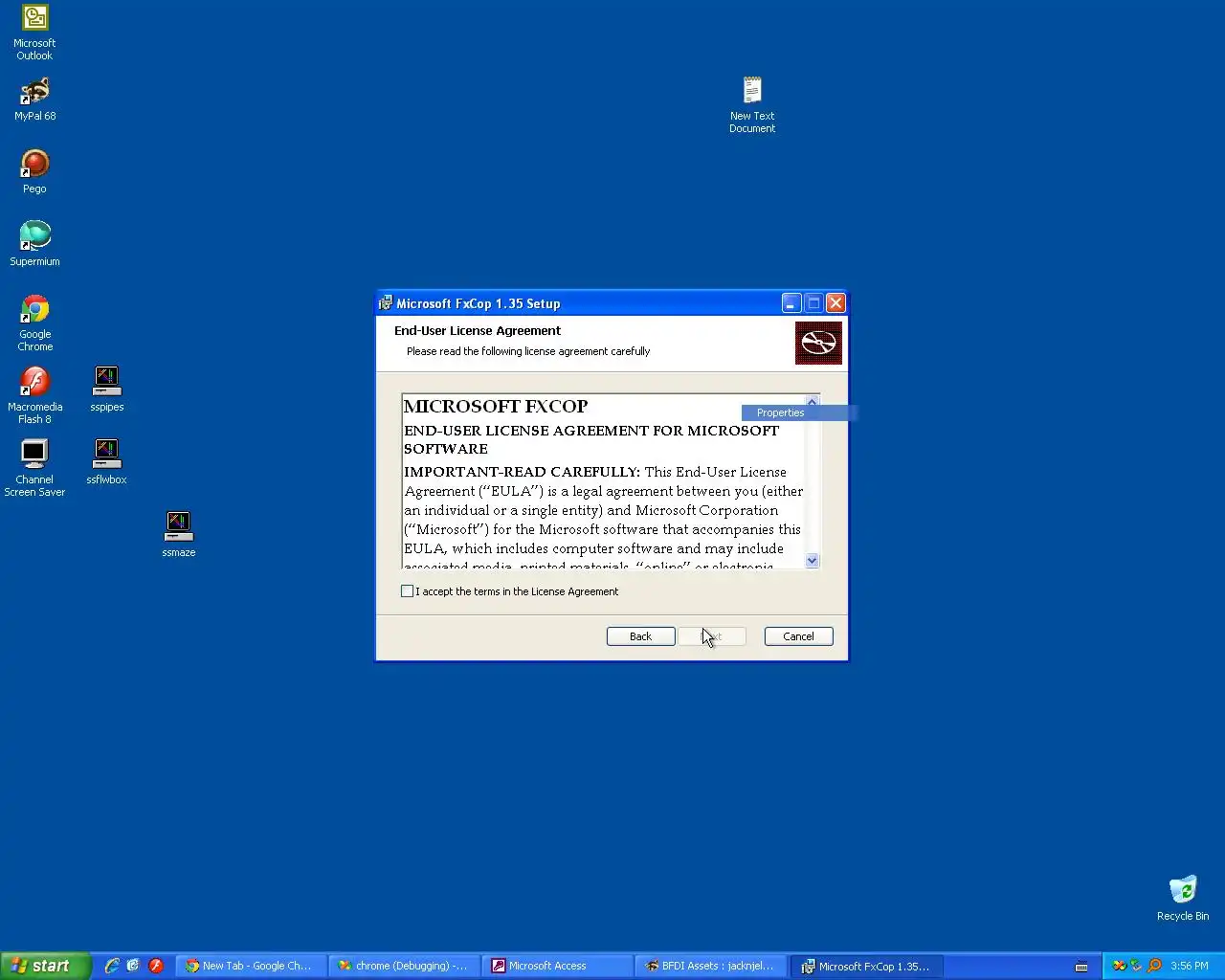
Task: Select the Channel Screen Saver icon
Action: coord(34,469)
